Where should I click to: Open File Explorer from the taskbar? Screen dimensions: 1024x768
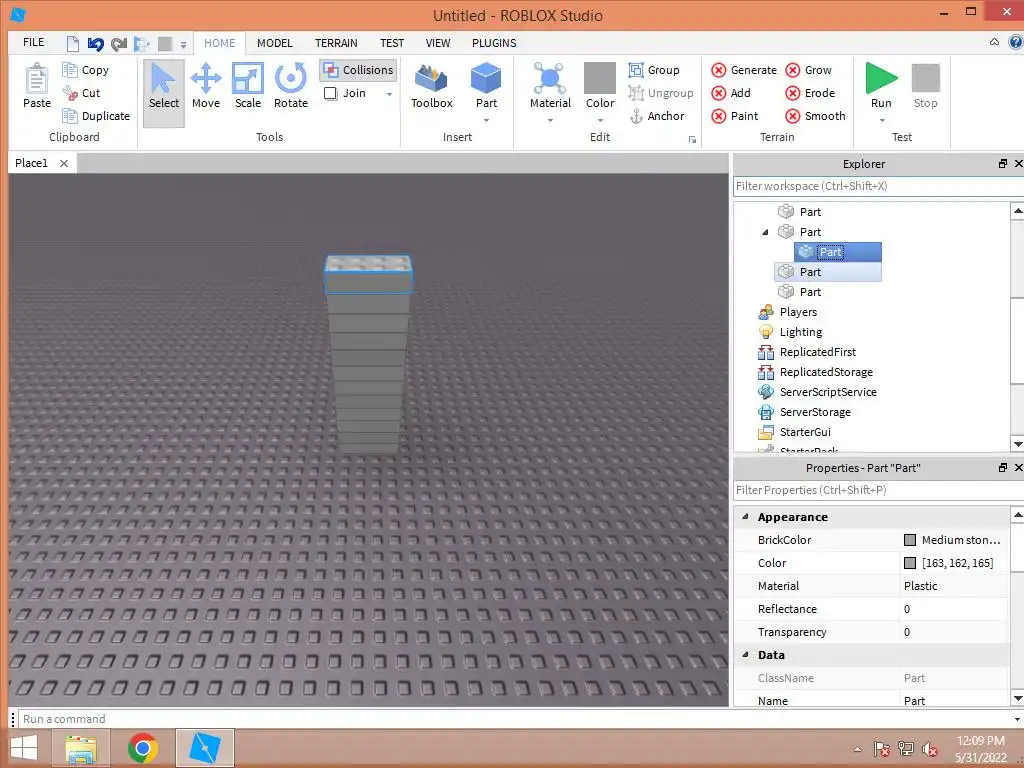[82, 748]
